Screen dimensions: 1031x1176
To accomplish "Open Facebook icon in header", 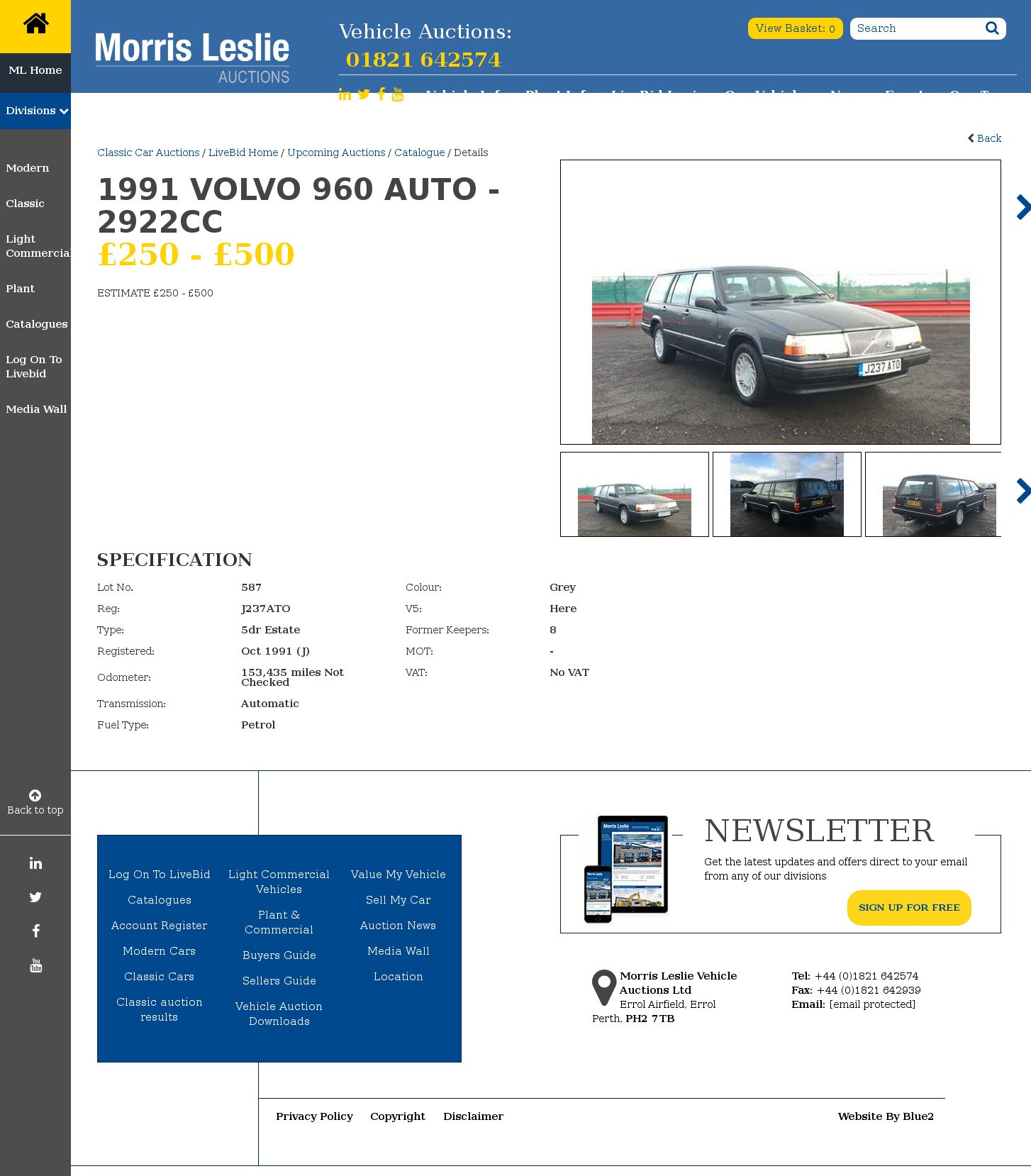I will coord(381,94).
